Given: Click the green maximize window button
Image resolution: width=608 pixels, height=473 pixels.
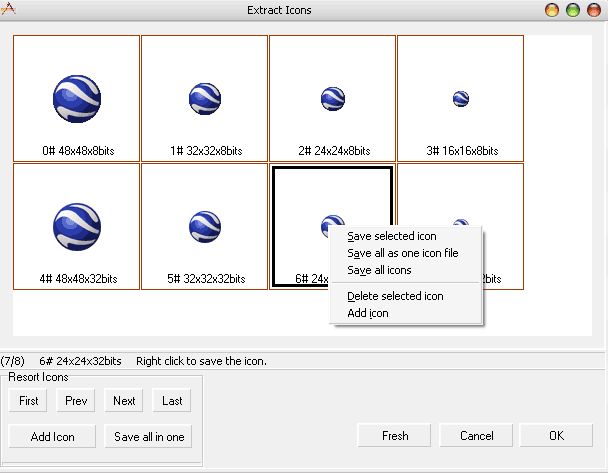Looking at the screenshot, I should point(573,10).
